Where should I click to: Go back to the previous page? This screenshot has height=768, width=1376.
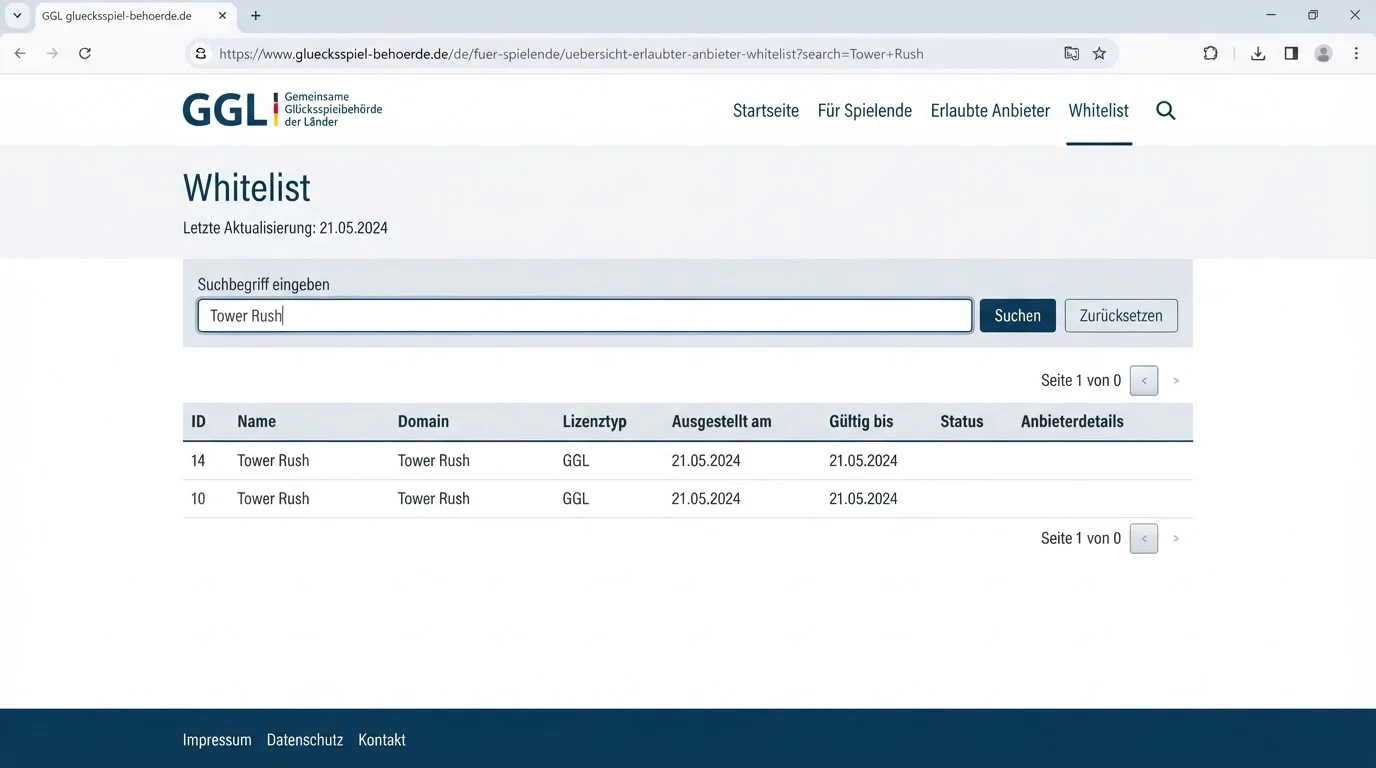20,54
